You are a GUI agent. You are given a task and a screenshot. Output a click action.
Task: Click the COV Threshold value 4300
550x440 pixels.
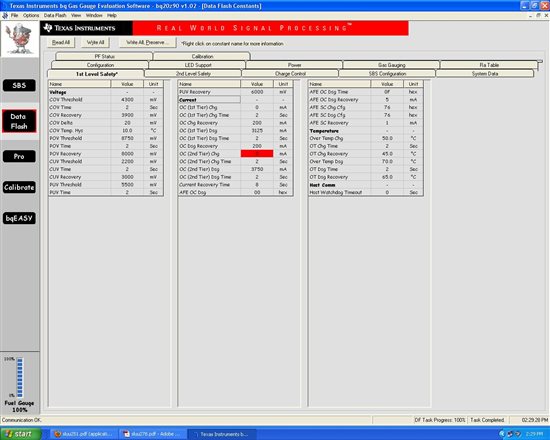coord(127,100)
